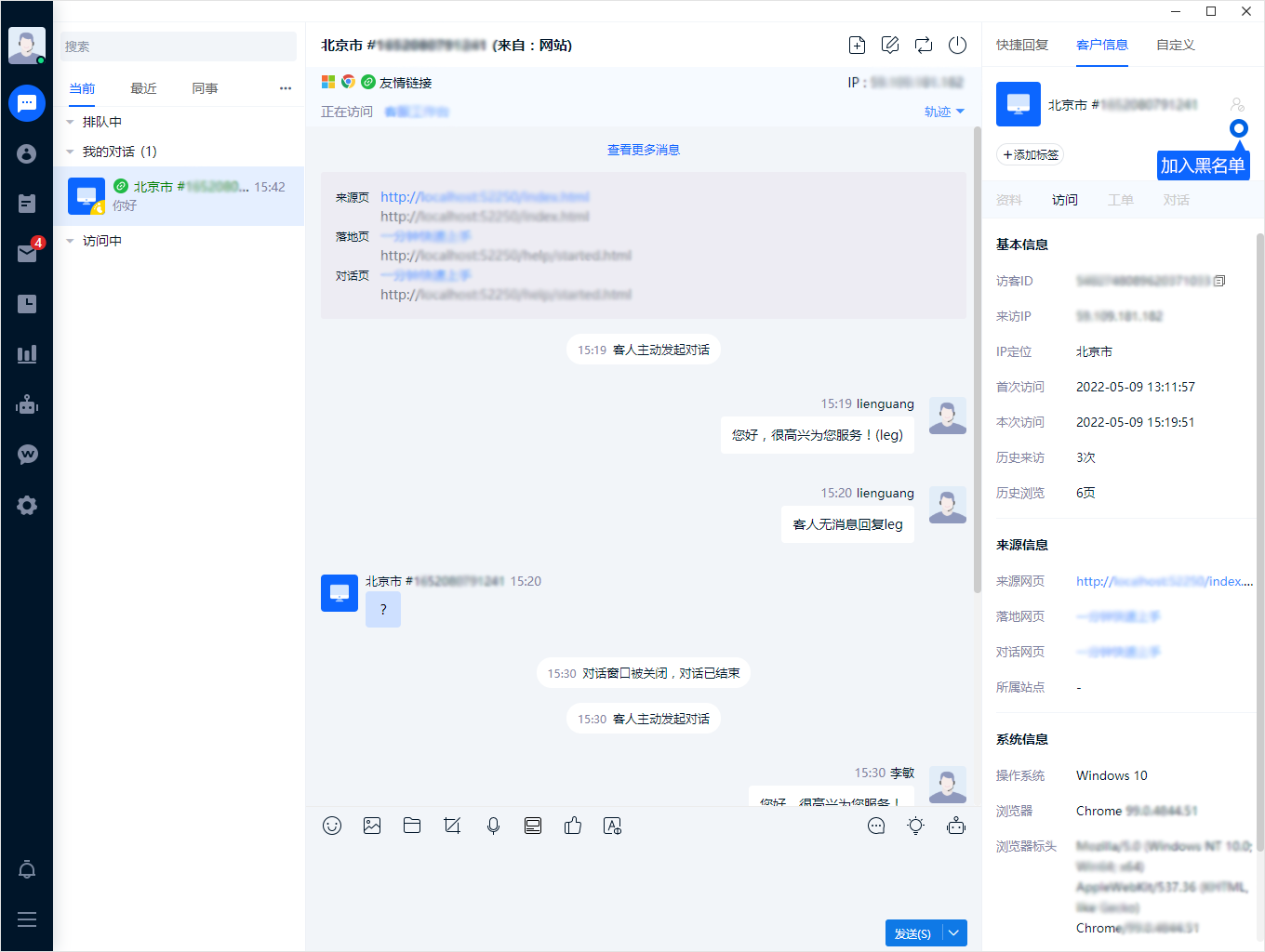Click the microphone voice icon

pyautogui.click(x=493, y=826)
